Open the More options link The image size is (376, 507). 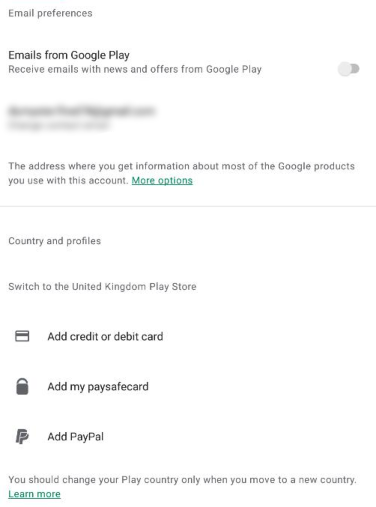(162, 180)
